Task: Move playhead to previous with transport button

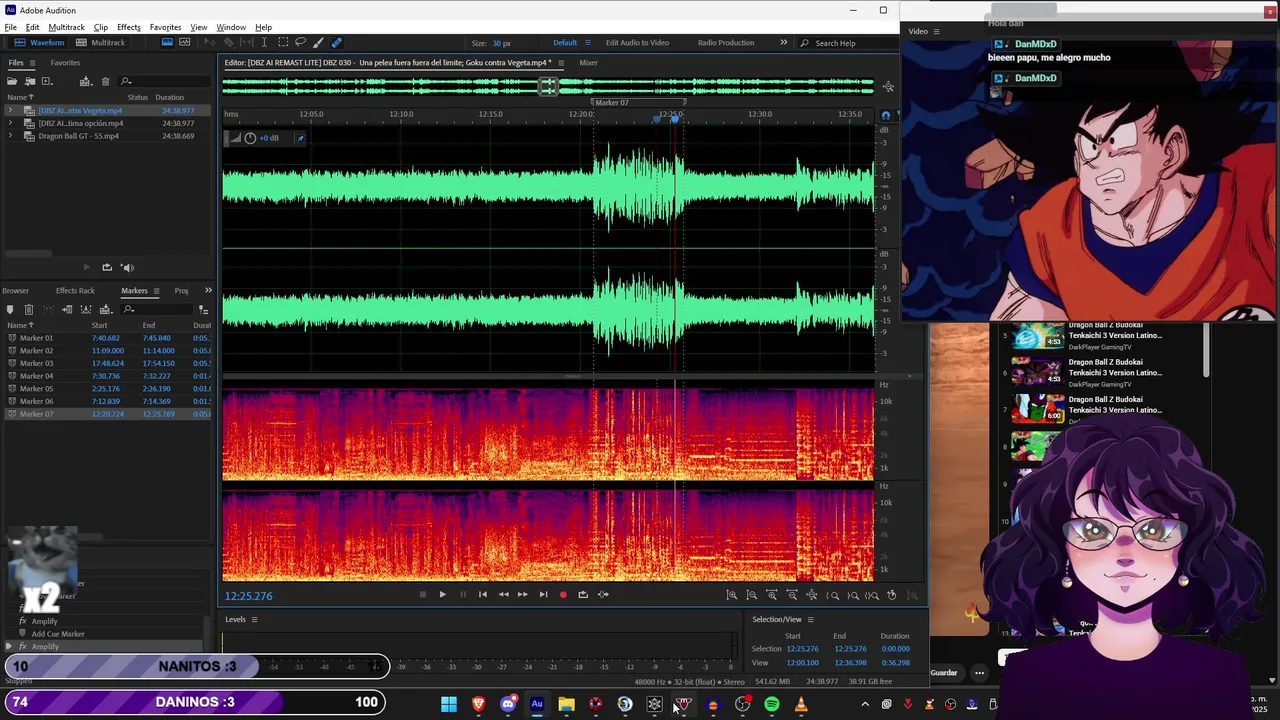Action: click(x=483, y=595)
